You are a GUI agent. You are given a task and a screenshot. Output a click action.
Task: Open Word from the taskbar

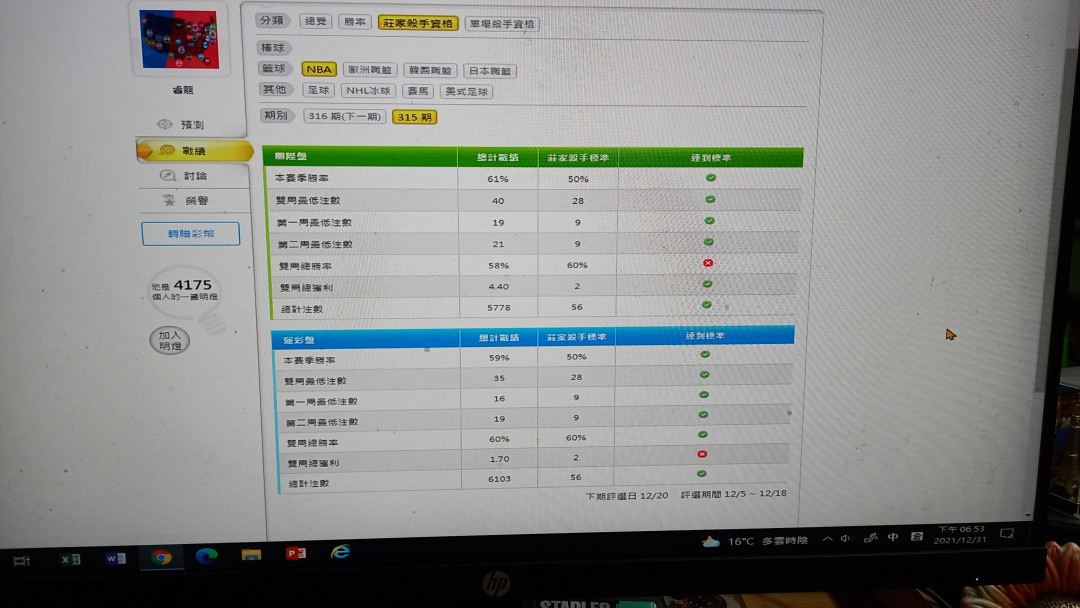[116, 558]
